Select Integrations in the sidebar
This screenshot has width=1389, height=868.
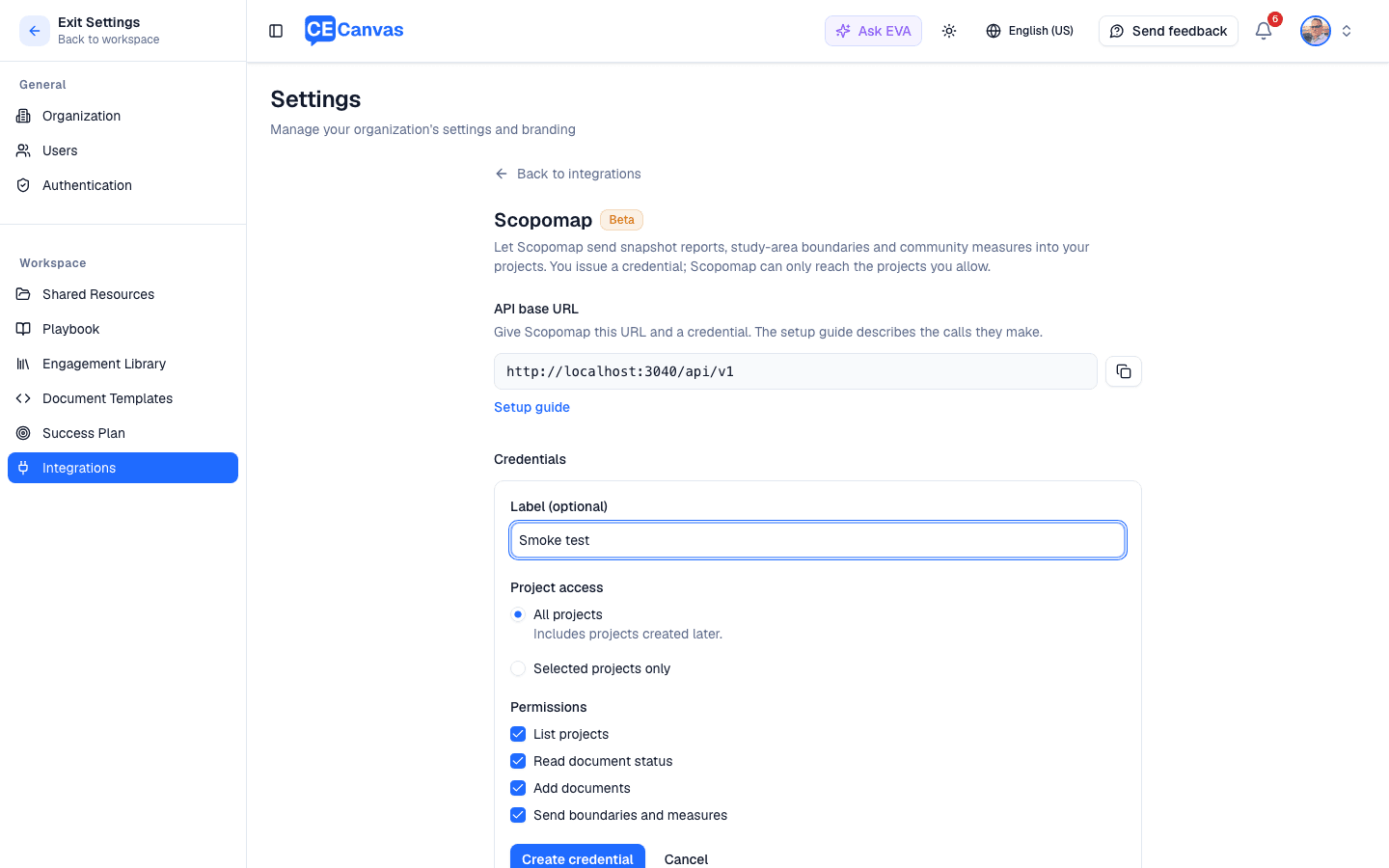coord(123,468)
